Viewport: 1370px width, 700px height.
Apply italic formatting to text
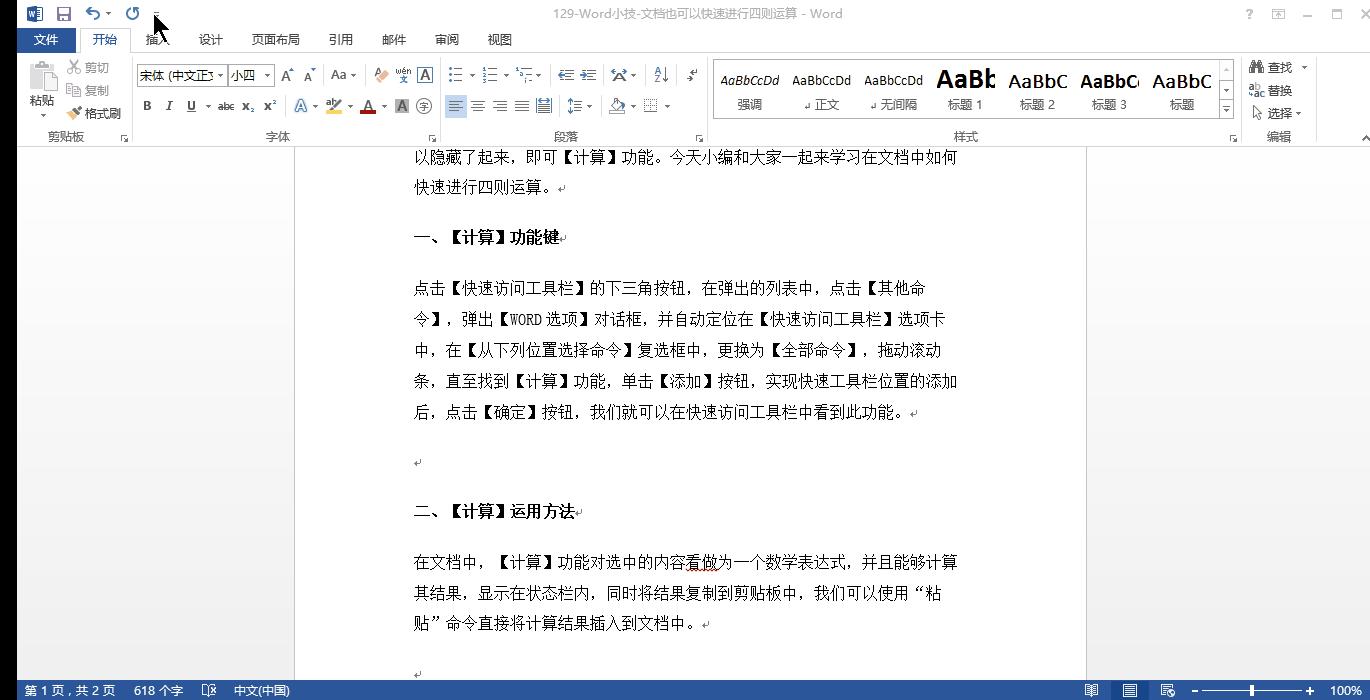point(168,105)
